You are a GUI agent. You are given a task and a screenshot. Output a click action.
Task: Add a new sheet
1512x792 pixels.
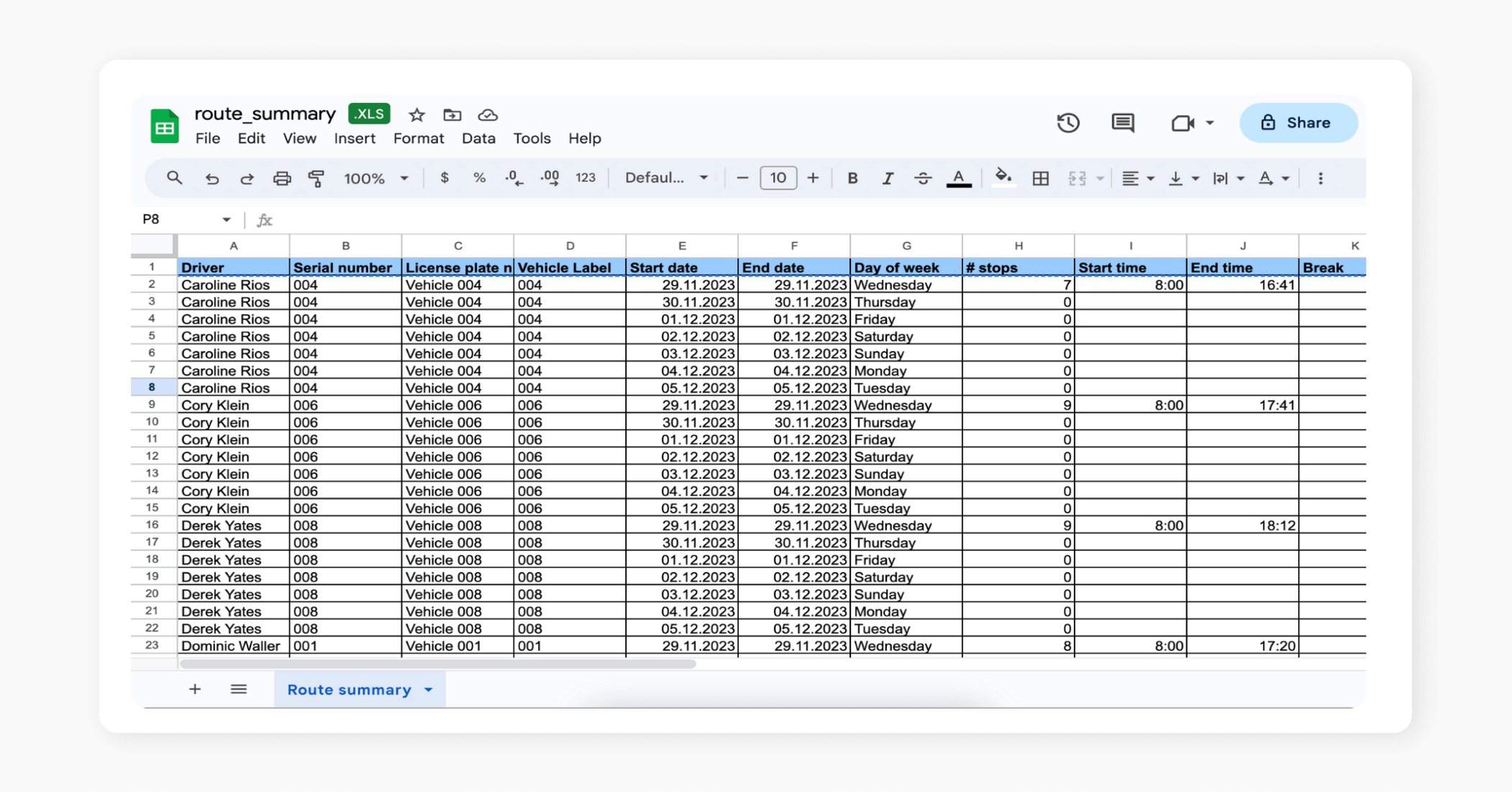195,689
